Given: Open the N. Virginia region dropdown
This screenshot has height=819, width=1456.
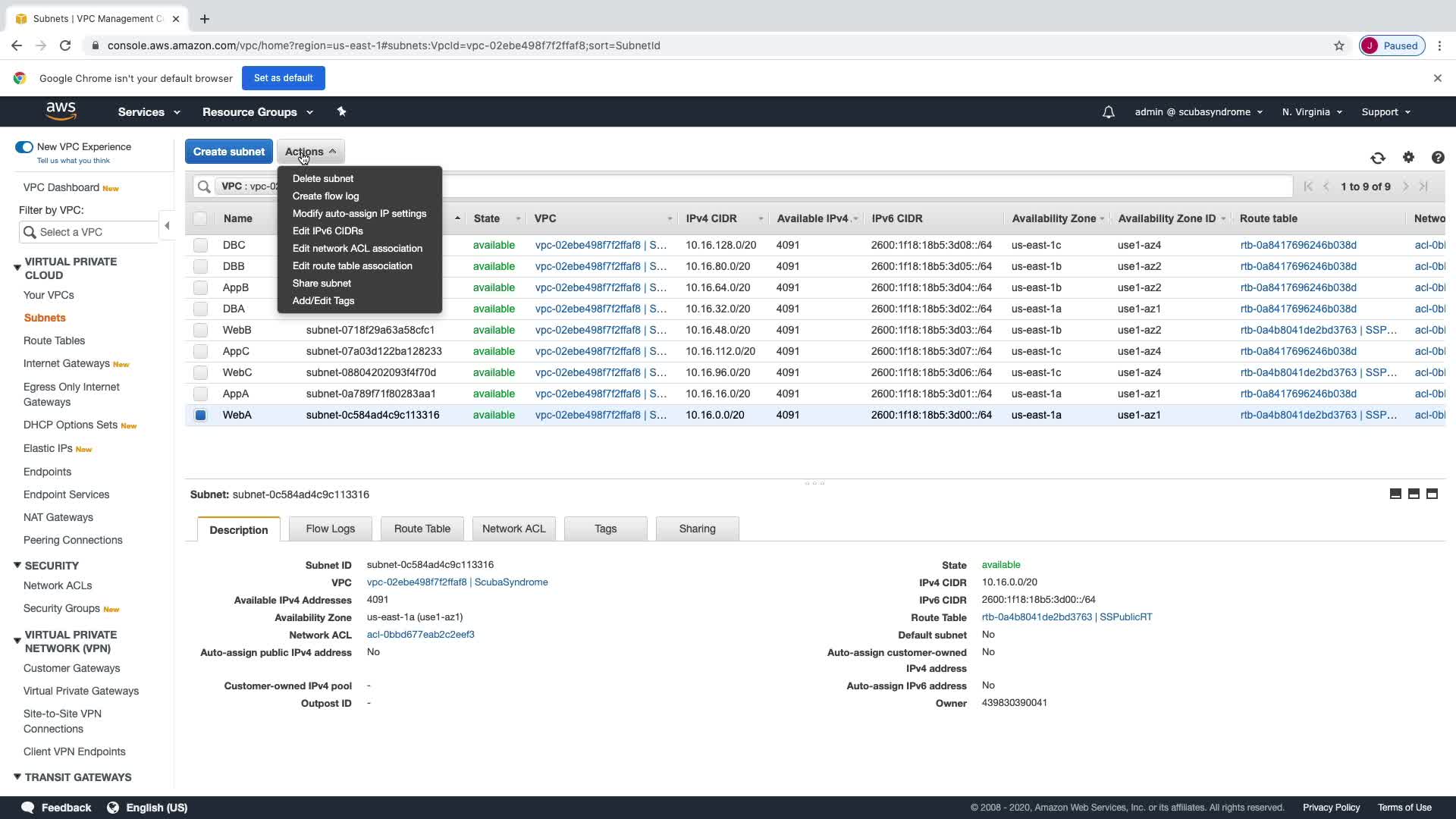Looking at the screenshot, I should (x=1311, y=112).
